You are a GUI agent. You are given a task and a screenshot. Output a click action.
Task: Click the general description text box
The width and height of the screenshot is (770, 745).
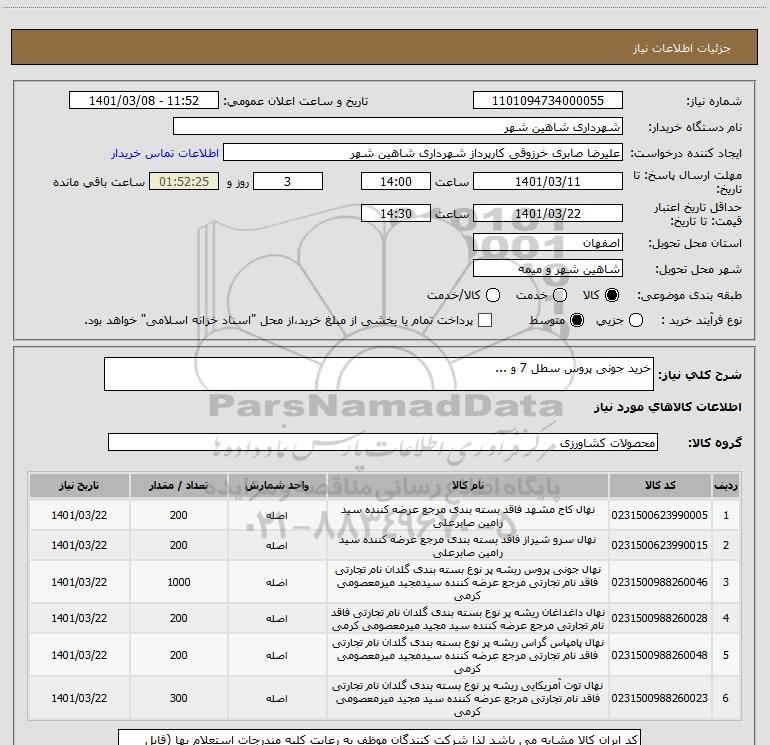tap(379, 374)
